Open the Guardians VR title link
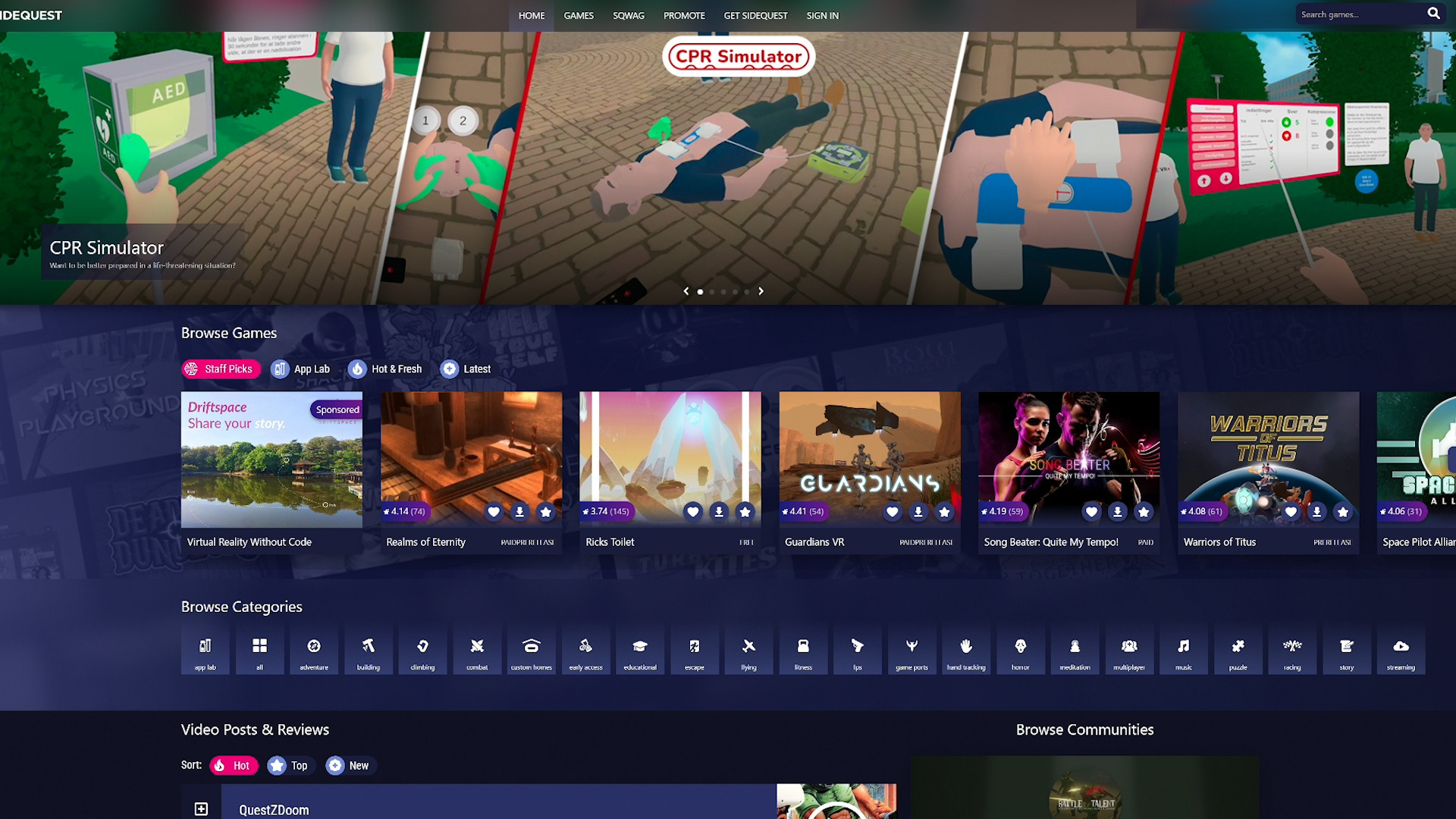This screenshot has width=1456, height=819. (x=814, y=541)
